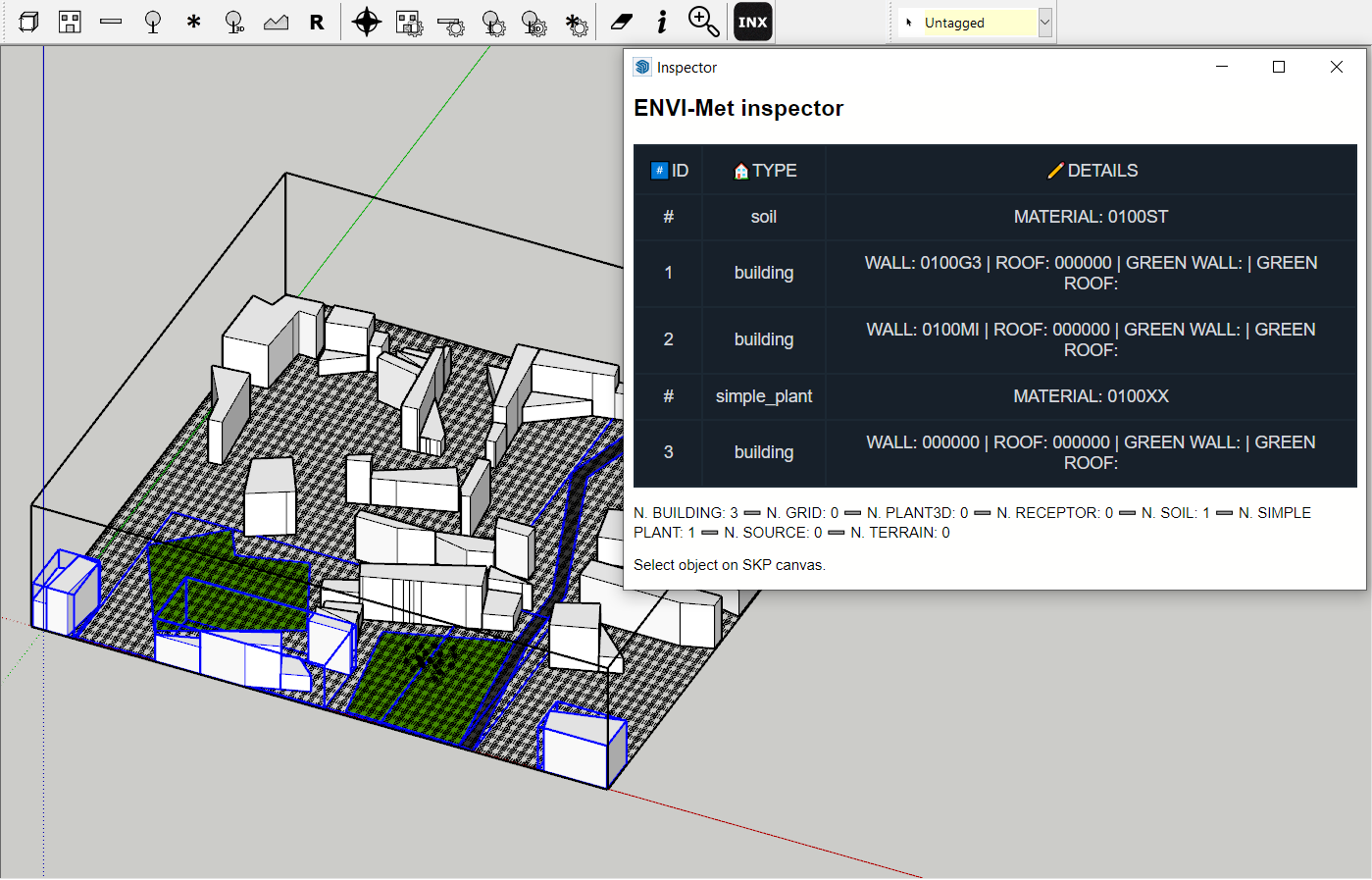
Task: Click the compass location crosshair icon
Action: coord(366,22)
